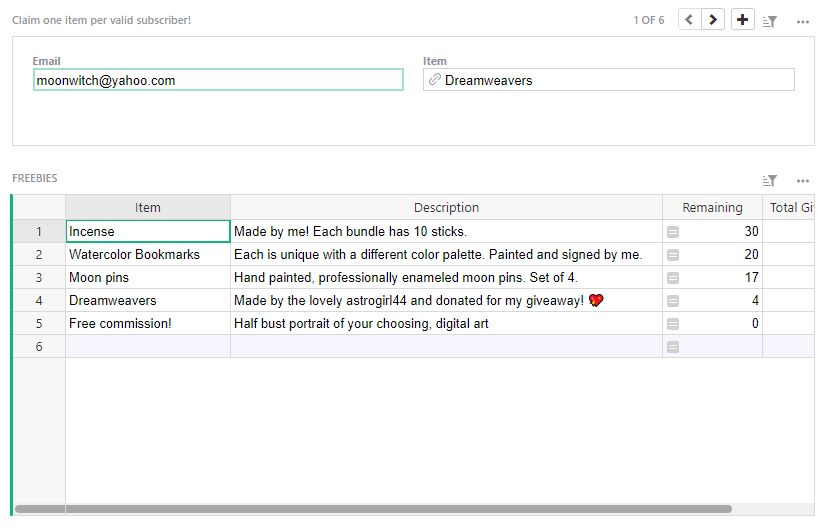
Task: Add a new record with plus button
Action: coord(743,20)
